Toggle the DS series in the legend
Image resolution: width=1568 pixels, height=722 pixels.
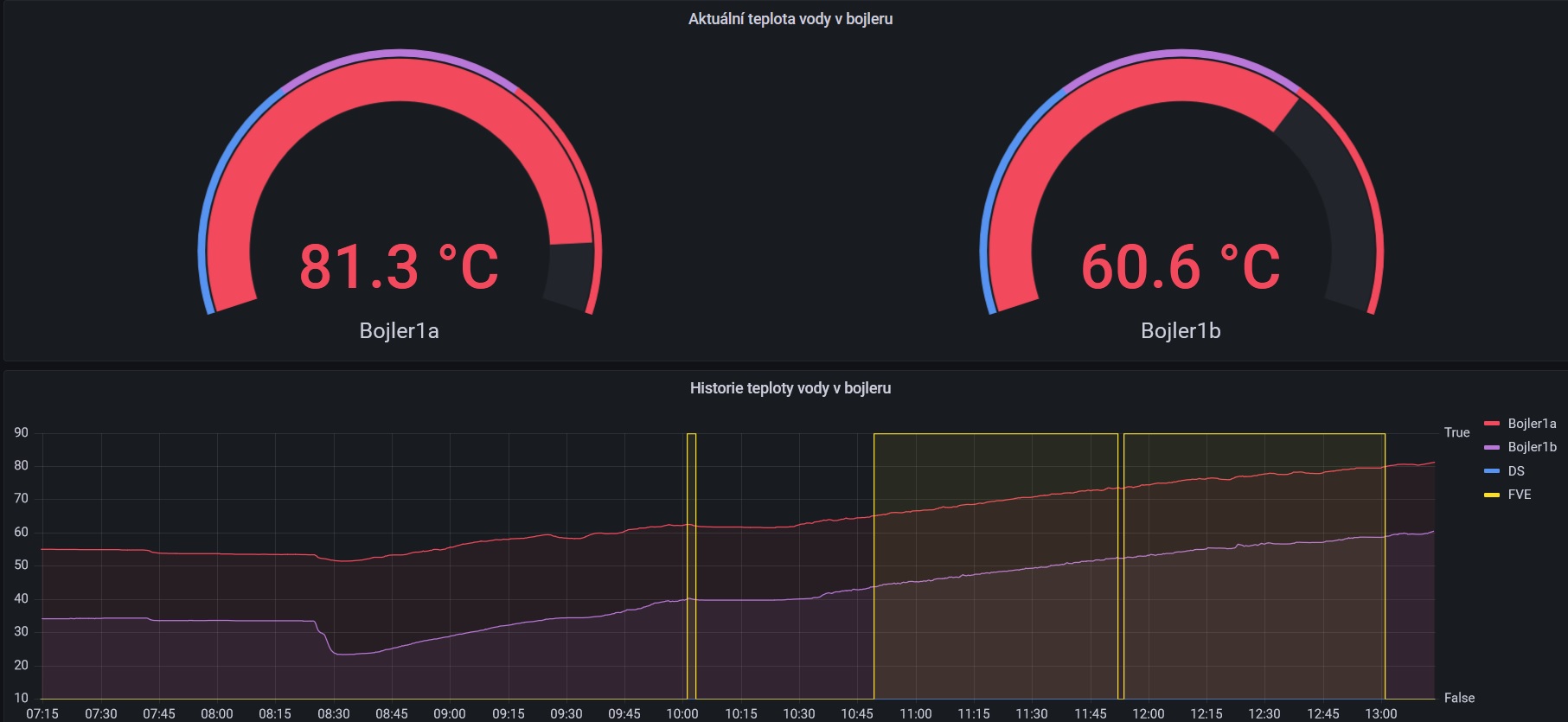(x=1516, y=471)
